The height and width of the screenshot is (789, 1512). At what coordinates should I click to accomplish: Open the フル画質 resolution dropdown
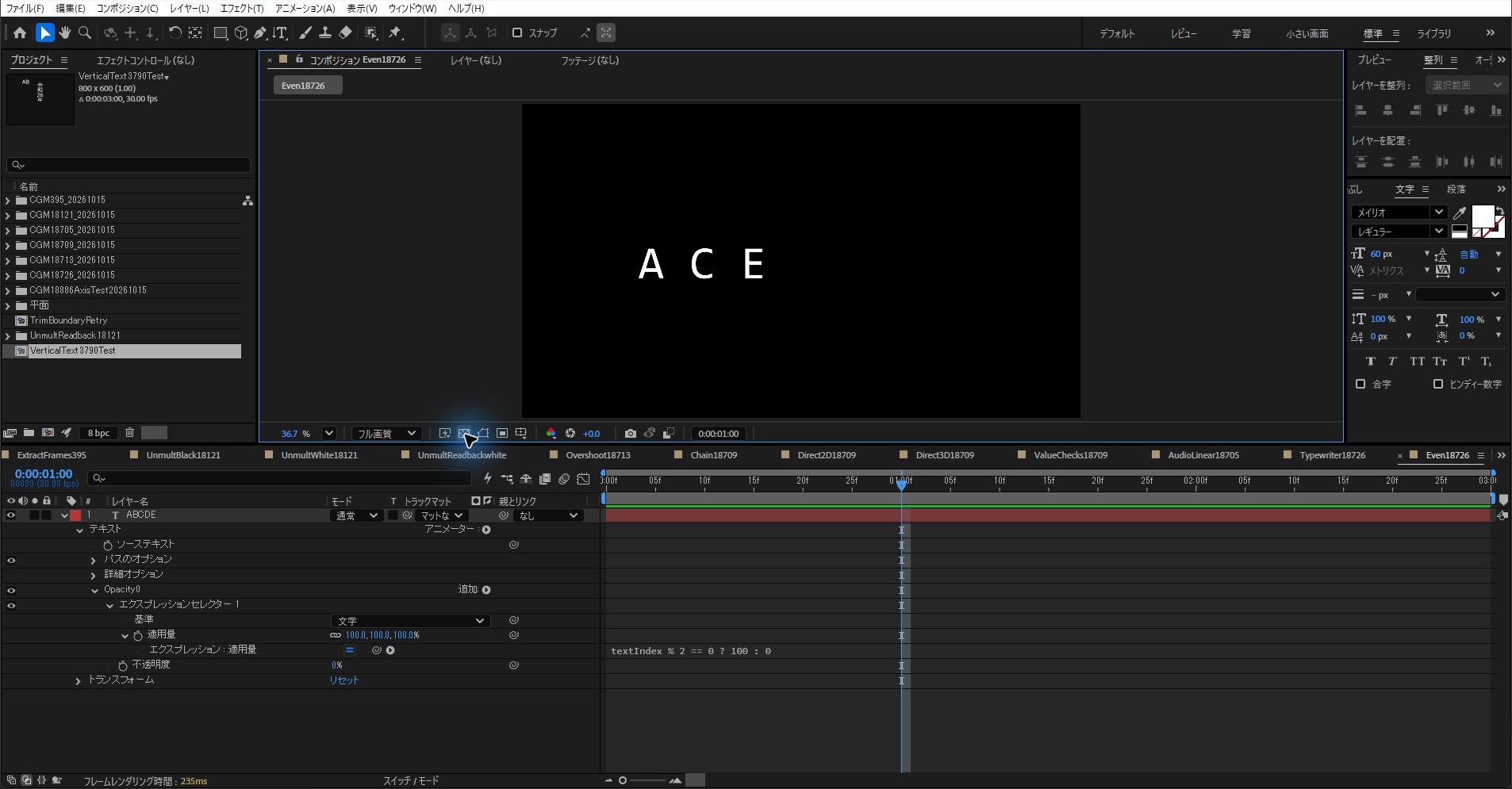[385, 434]
